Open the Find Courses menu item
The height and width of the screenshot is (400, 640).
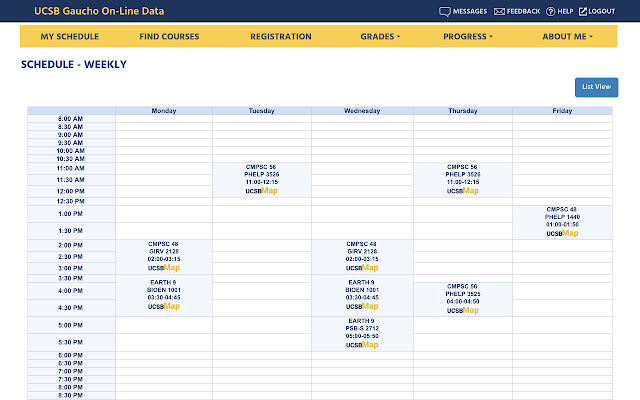click(x=169, y=37)
